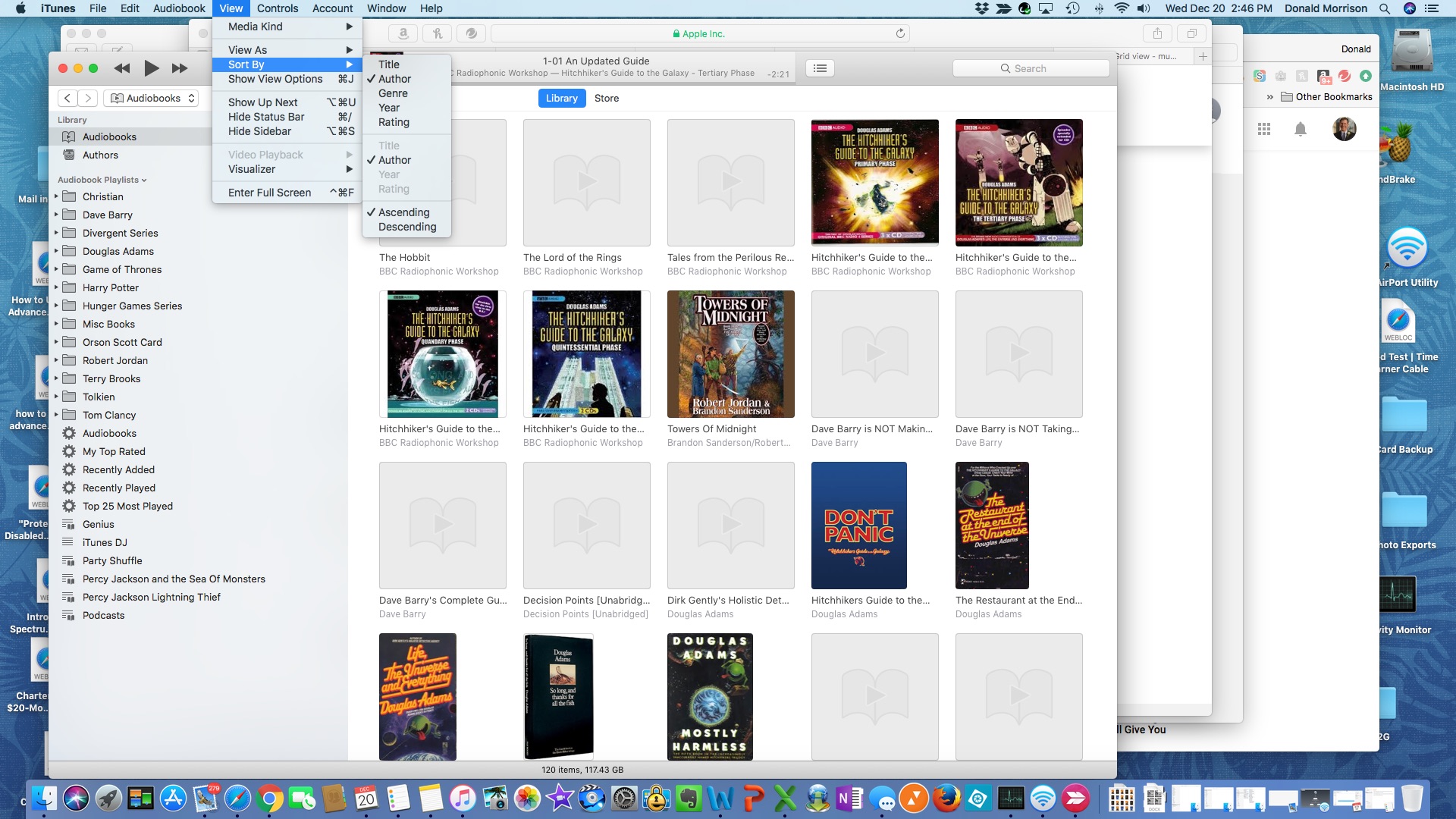Open the Audiobooks media kind dropdown

(152, 98)
